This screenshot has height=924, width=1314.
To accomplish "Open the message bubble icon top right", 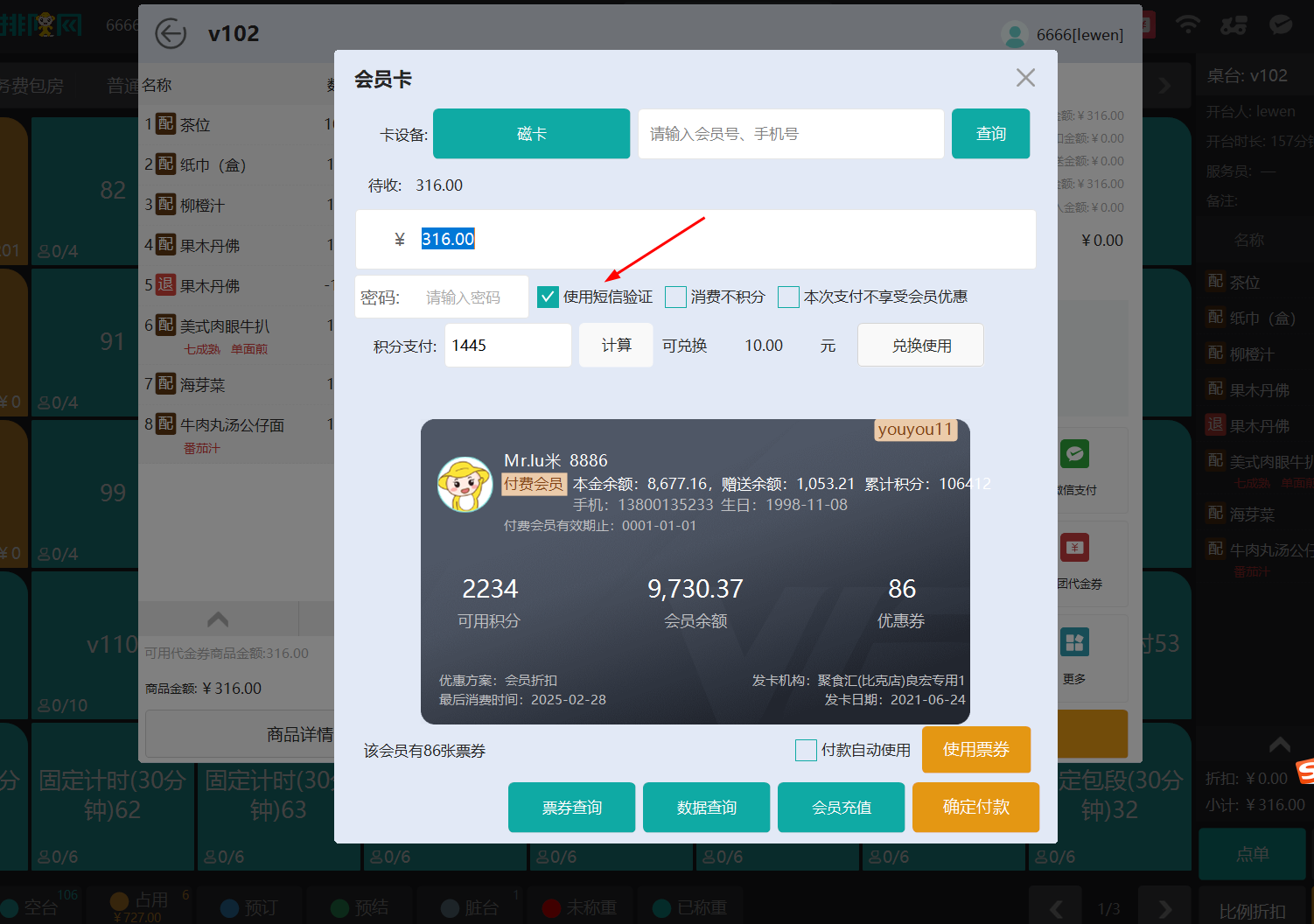I will coord(1281,24).
